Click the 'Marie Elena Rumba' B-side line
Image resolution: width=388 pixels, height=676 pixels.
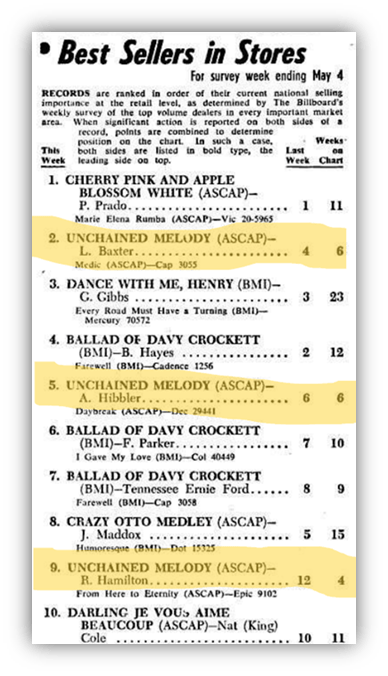(174, 219)
